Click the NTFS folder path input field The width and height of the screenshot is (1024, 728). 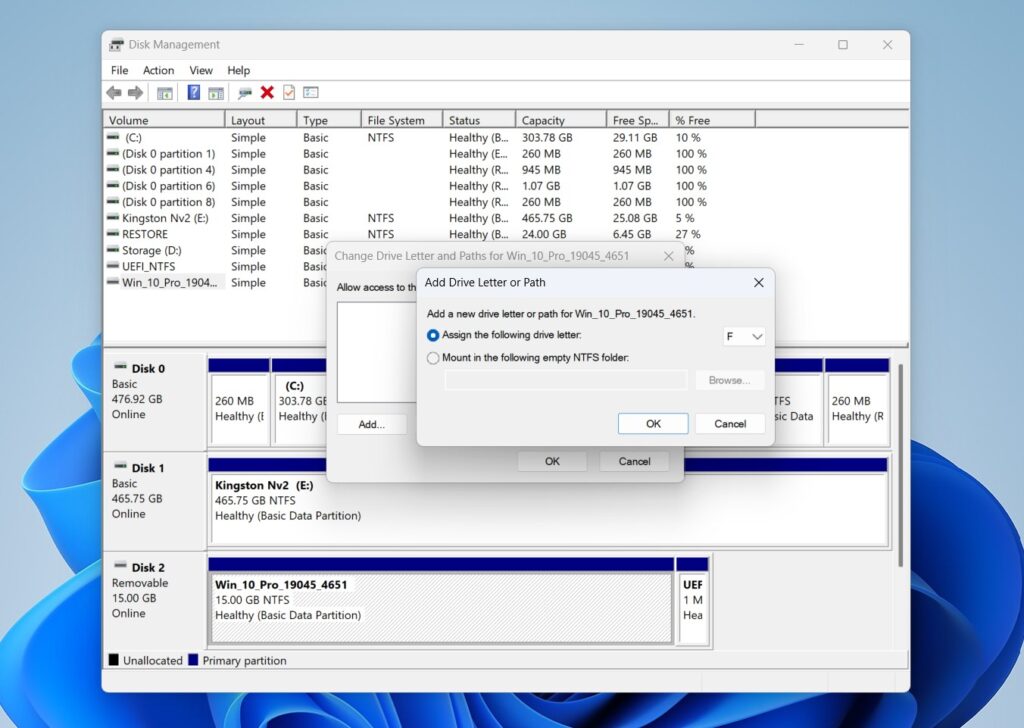(x=566, y=380)
